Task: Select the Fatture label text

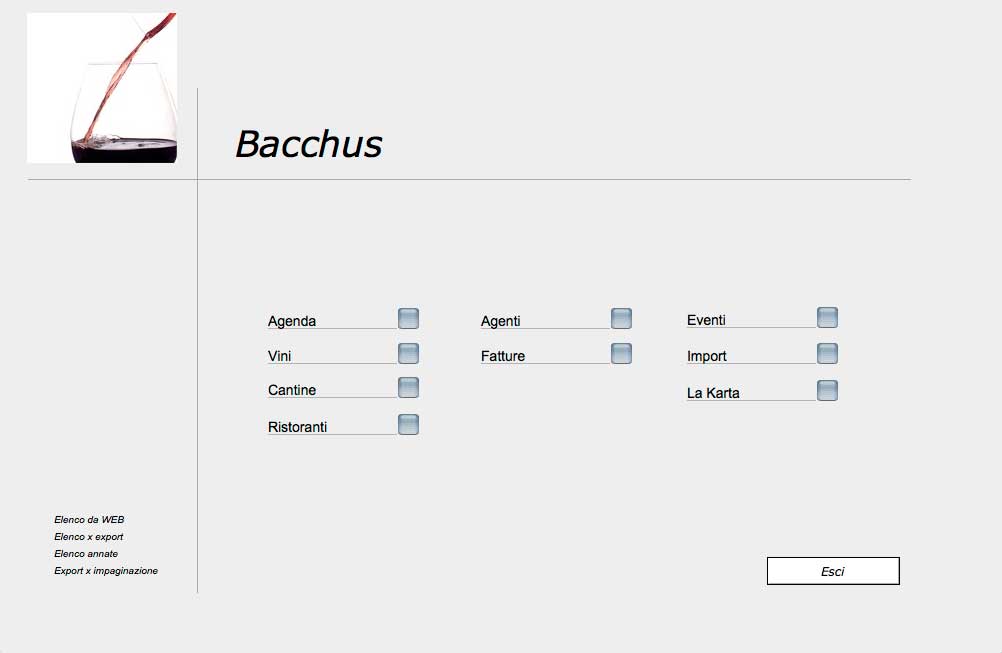Action: pyautogui.click(x=503, y=356)
